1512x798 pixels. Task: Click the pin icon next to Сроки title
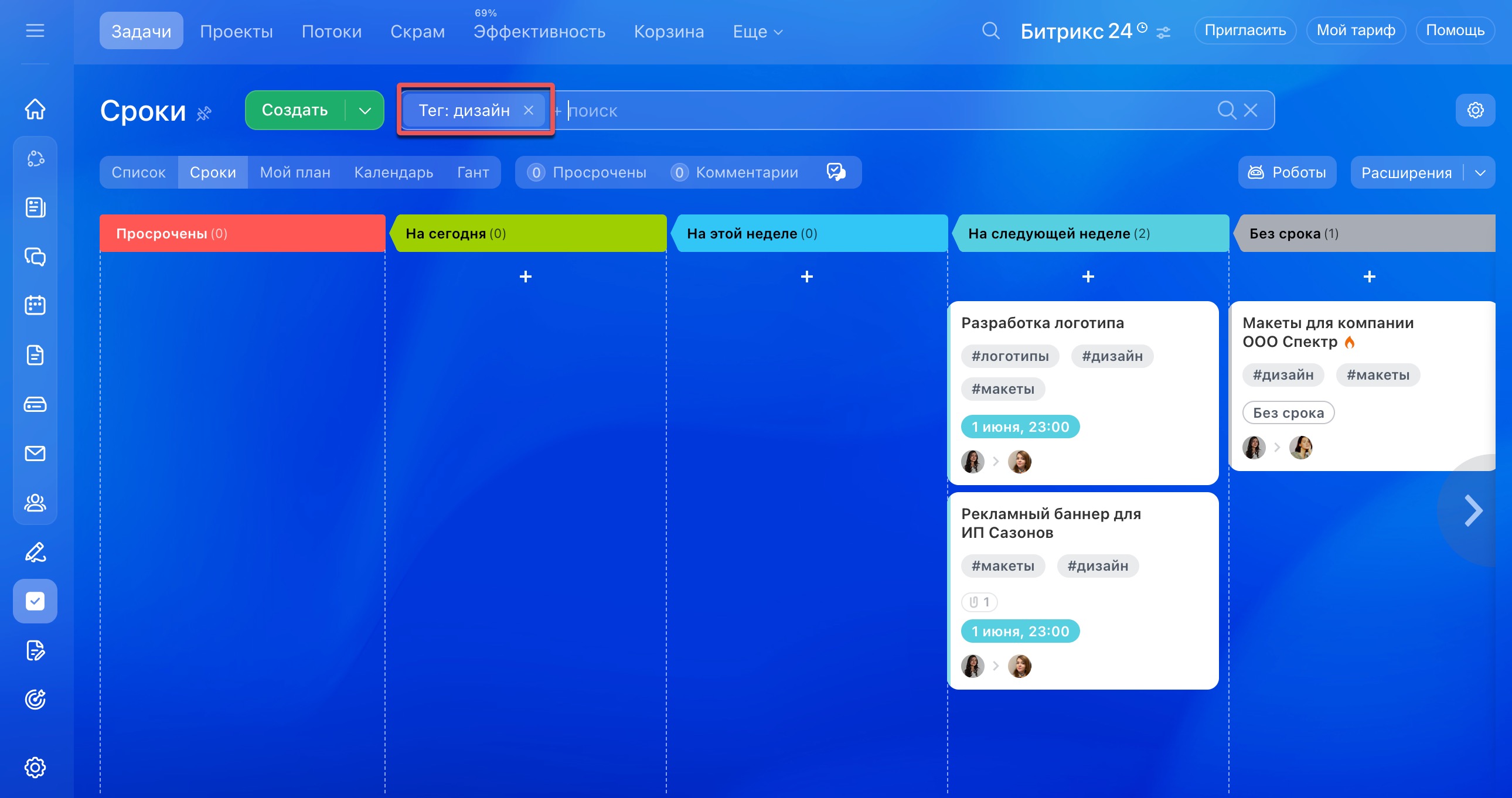pyautogui.click(x=204, y=113)
